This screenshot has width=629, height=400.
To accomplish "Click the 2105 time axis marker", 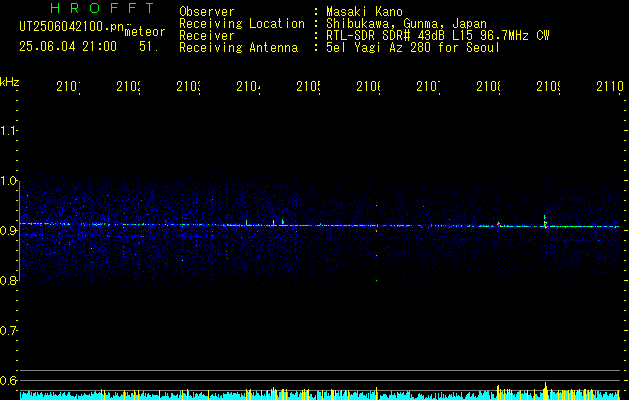I will click(308, 87).
